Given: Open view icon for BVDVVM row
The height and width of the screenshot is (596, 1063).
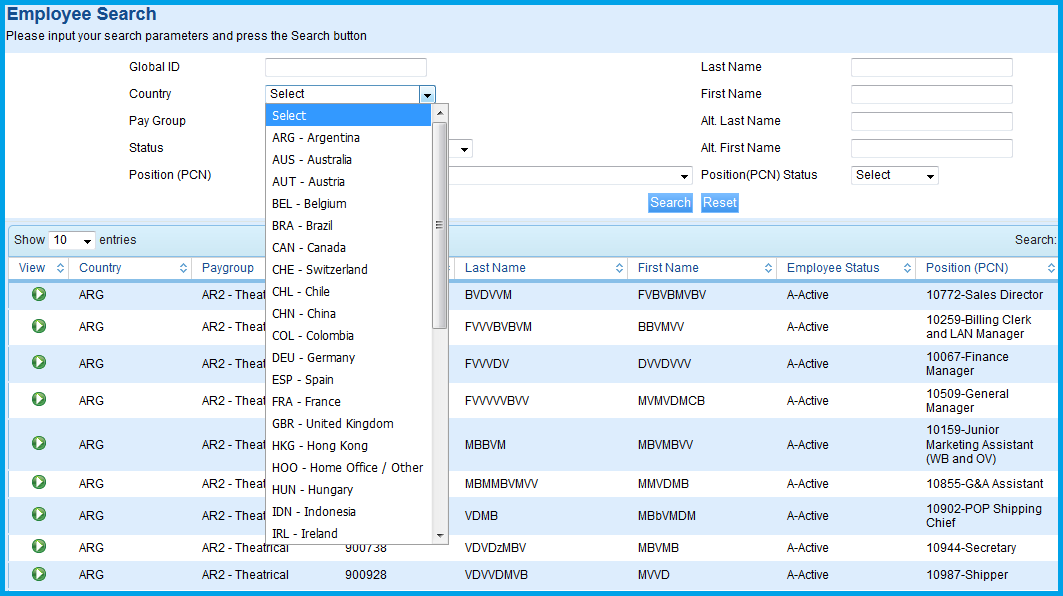Looking at the screenshot, I should click(39, 295).
